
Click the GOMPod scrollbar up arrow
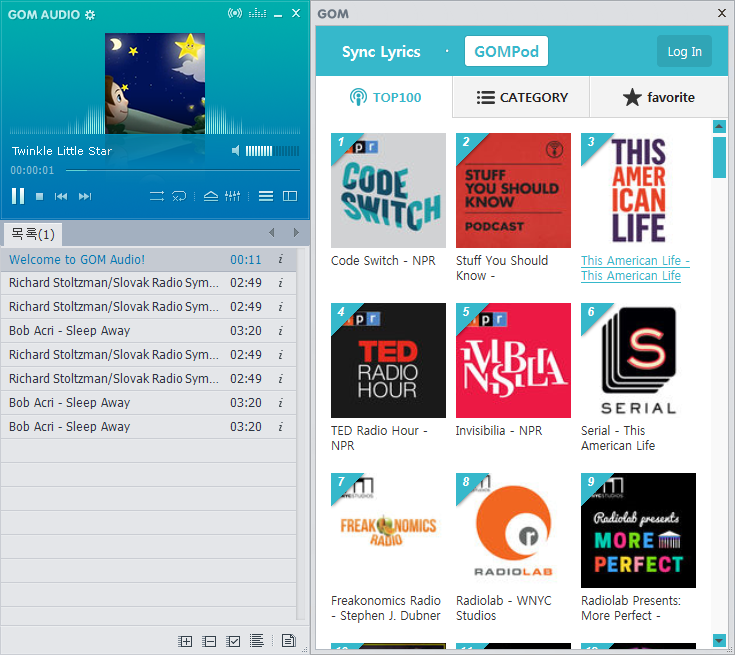tap(719, 126)
